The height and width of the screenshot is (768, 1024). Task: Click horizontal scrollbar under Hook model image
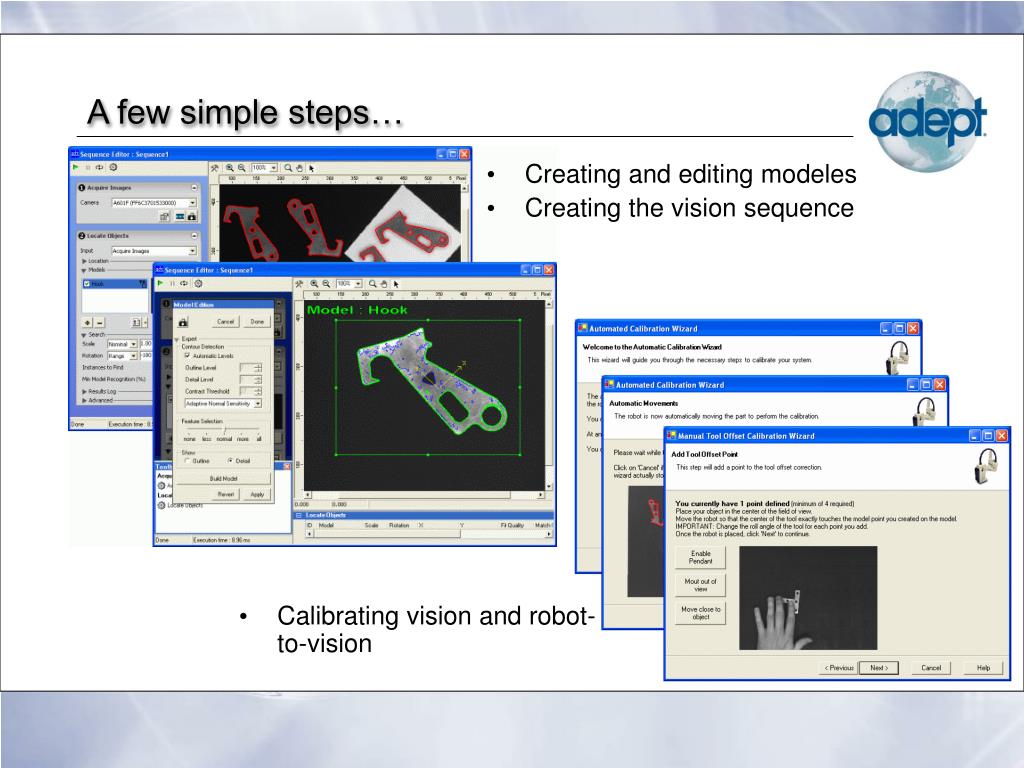(x=424, y=495)
